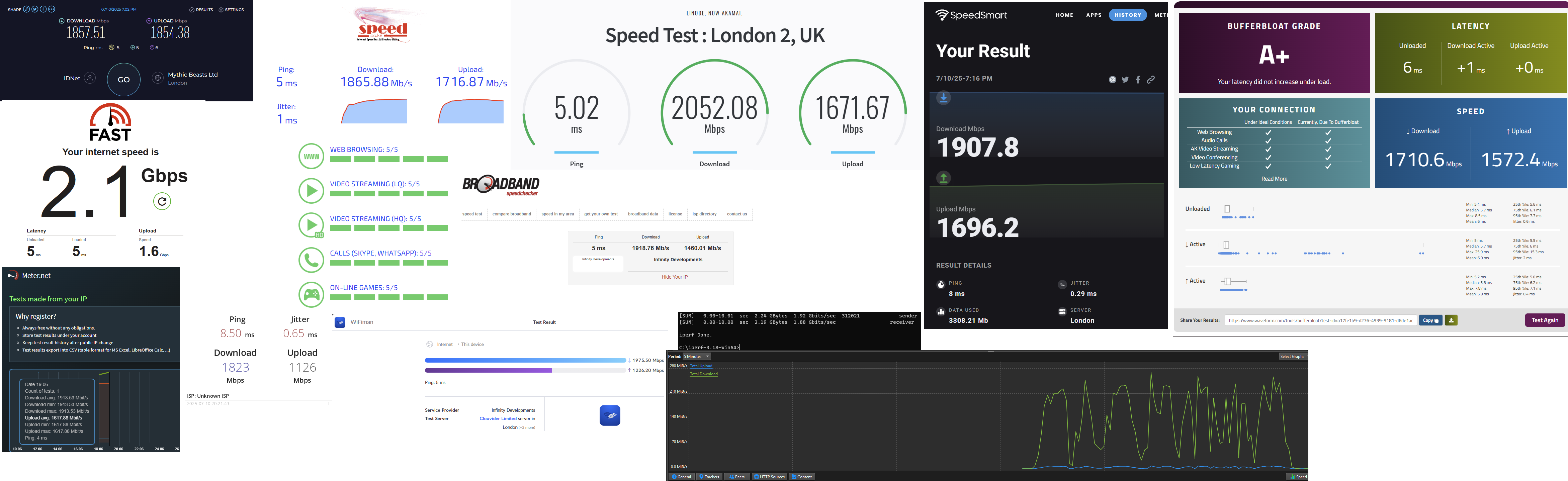Open the Period '5 Minutes' dropdown
Screen dimensions: 1568x481
696,356
